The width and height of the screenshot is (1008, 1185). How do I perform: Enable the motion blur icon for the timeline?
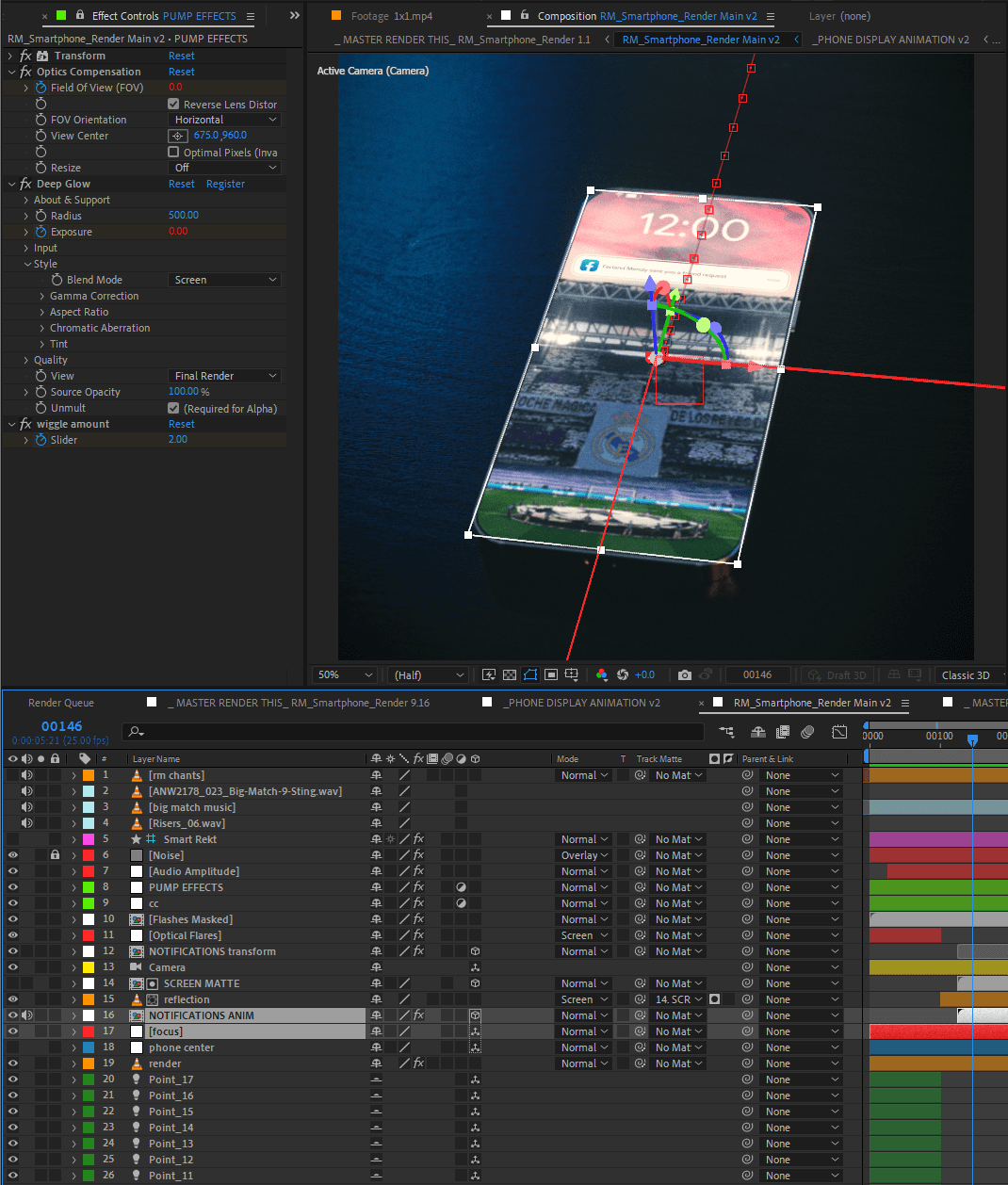pos(807,732)
